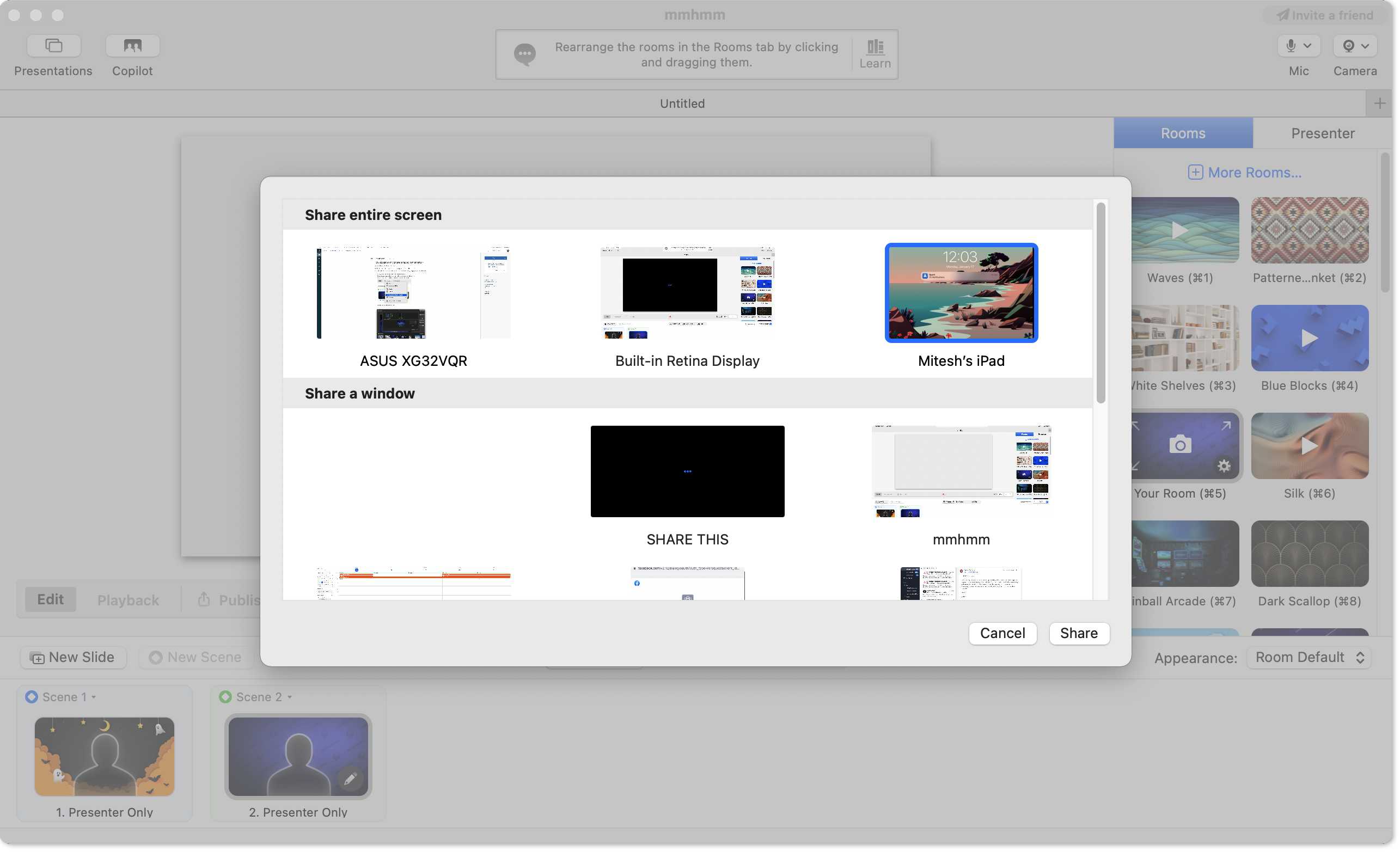Click the chat bubble tip icon
Image resolution: width=1400 pixels, height=852 pixels.
point(524,54)
